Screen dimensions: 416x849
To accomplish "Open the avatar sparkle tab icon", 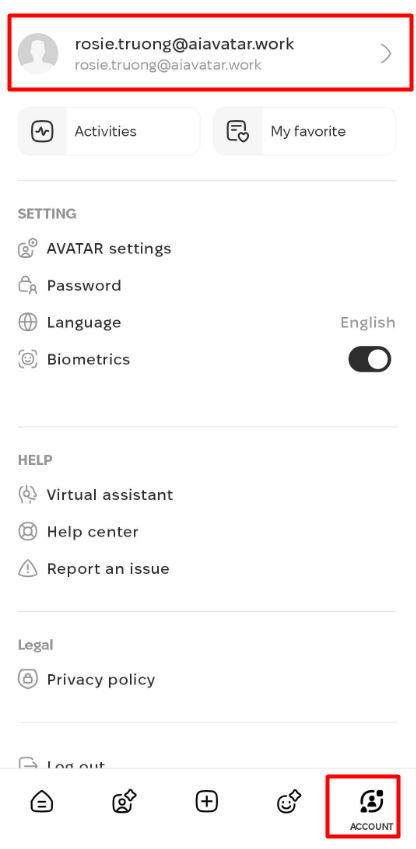I will pyautogui.click(x=124, y=801).
